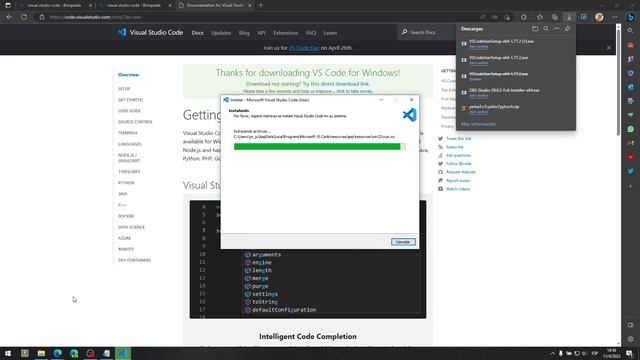640x360 pixels.
Task: Switch to first visual studio code search tab
Action: click(x=55, y=5)
